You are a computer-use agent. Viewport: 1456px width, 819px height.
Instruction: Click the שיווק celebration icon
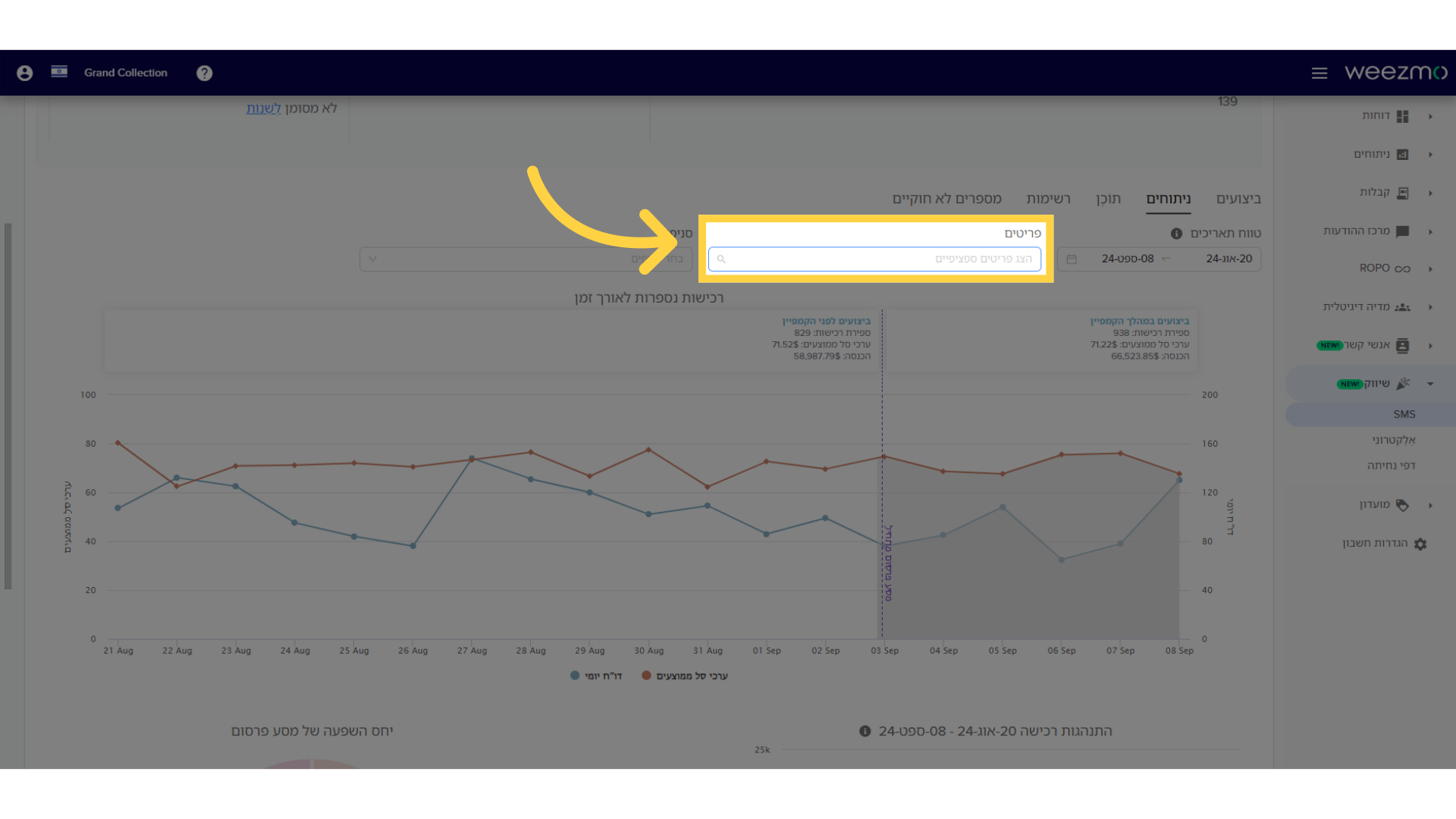(1403, 384)
